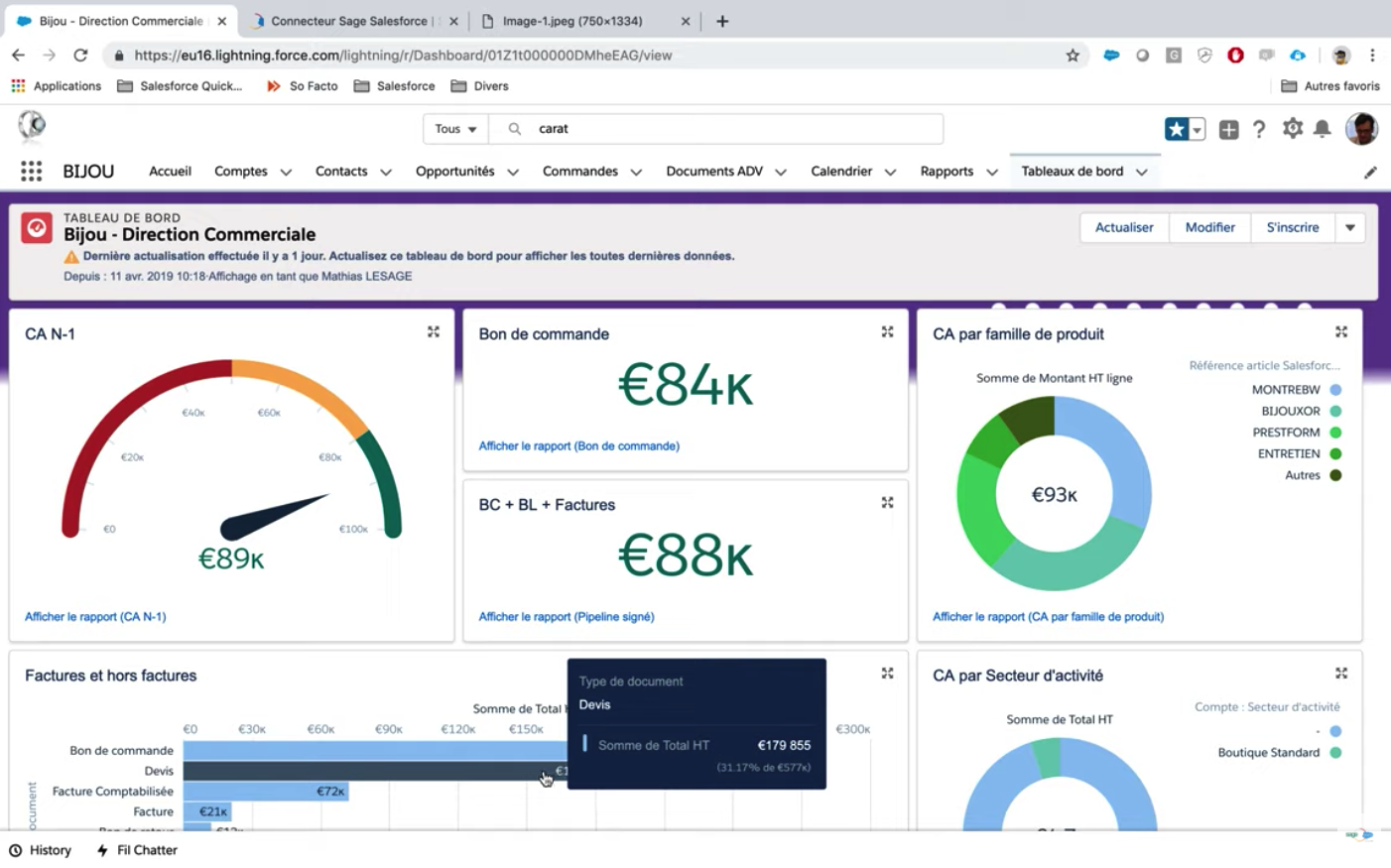Click the dashboard gauge header icon
This screenshot has width=1391, height=868.
37,228
